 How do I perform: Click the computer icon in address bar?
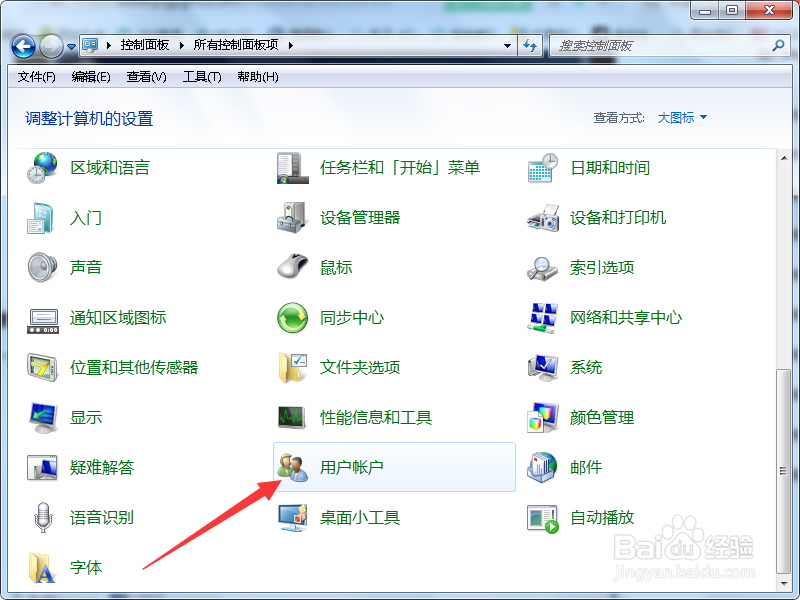[90, 45]
